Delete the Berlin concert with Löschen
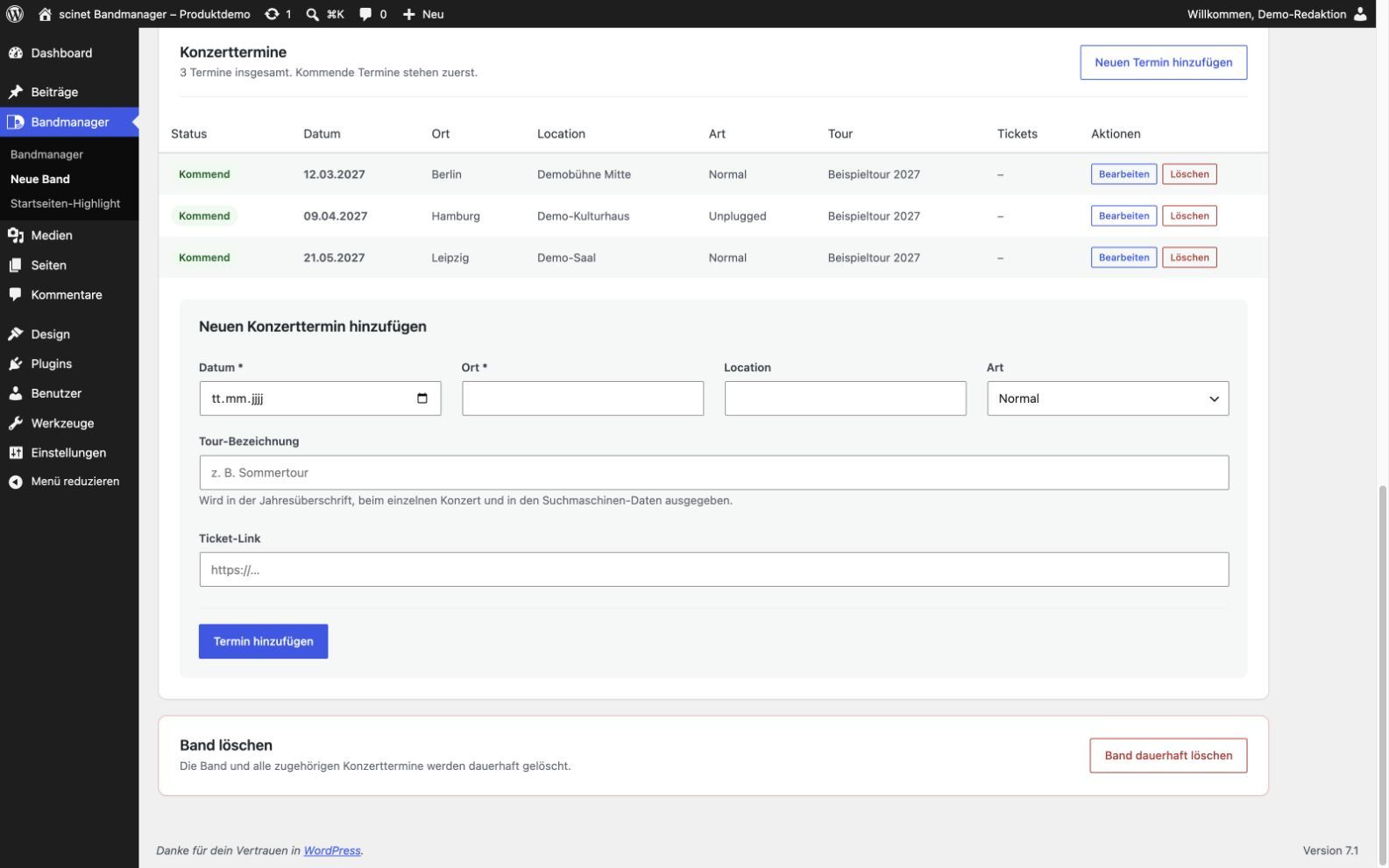 (1189, 174)
